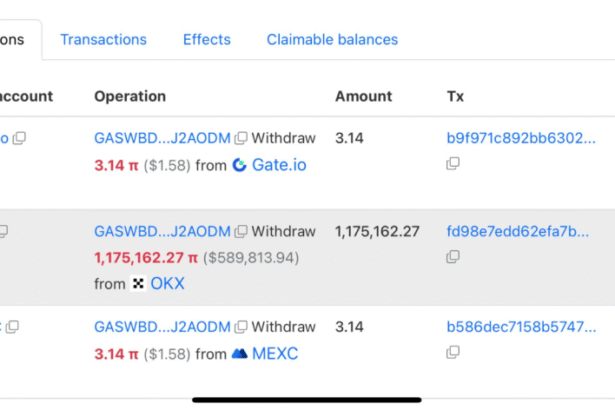Open GASWBD account link in OKX row
Image resolution: width=615 pixels, height=410 pixels.
[162, 232]
